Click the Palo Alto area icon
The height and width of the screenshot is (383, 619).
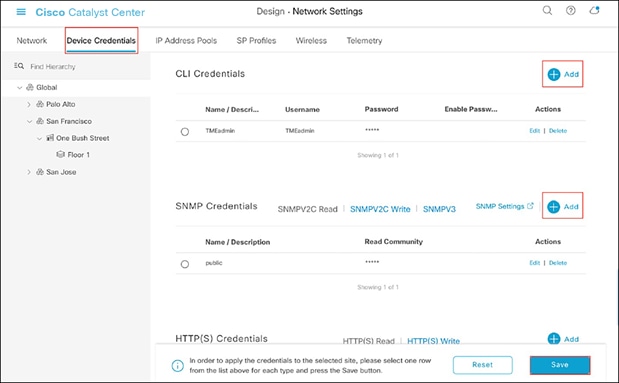(x=40, y=104)
